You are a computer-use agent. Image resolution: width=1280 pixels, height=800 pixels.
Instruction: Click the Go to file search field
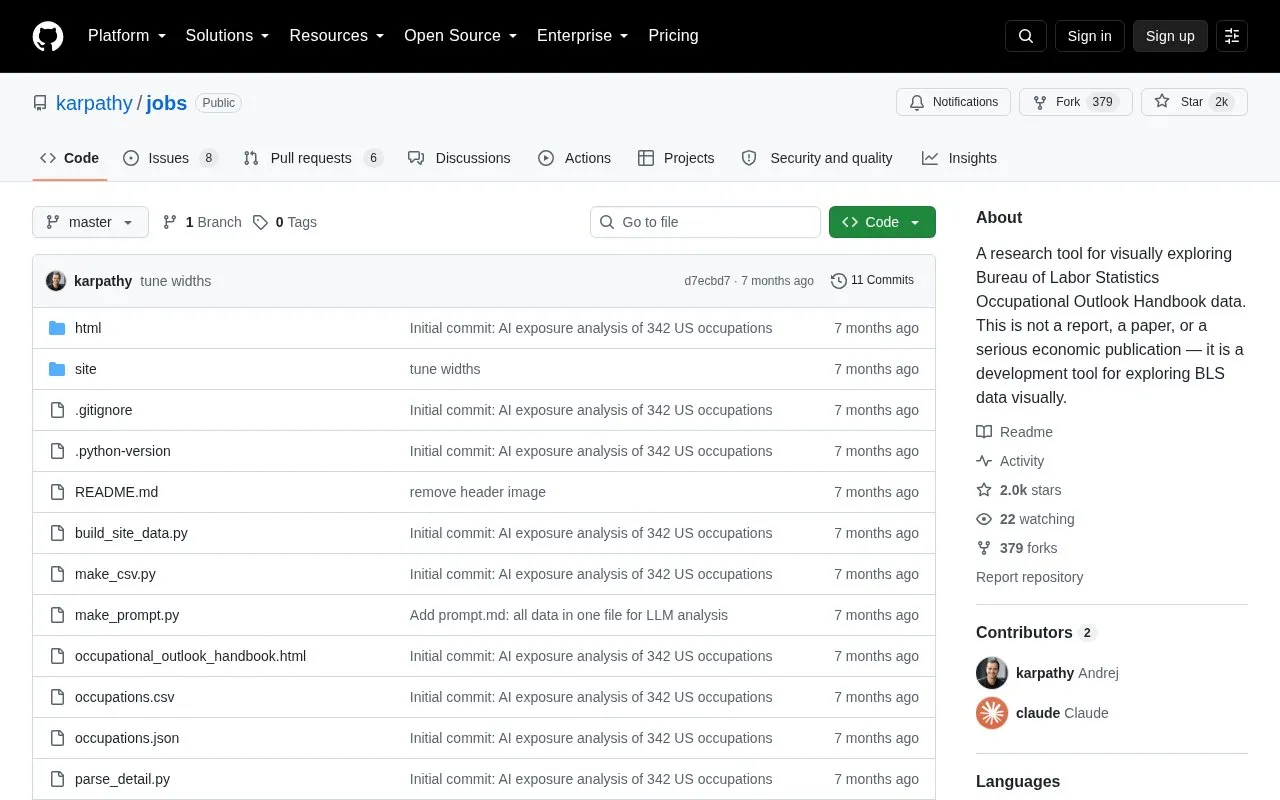point(705,222)
